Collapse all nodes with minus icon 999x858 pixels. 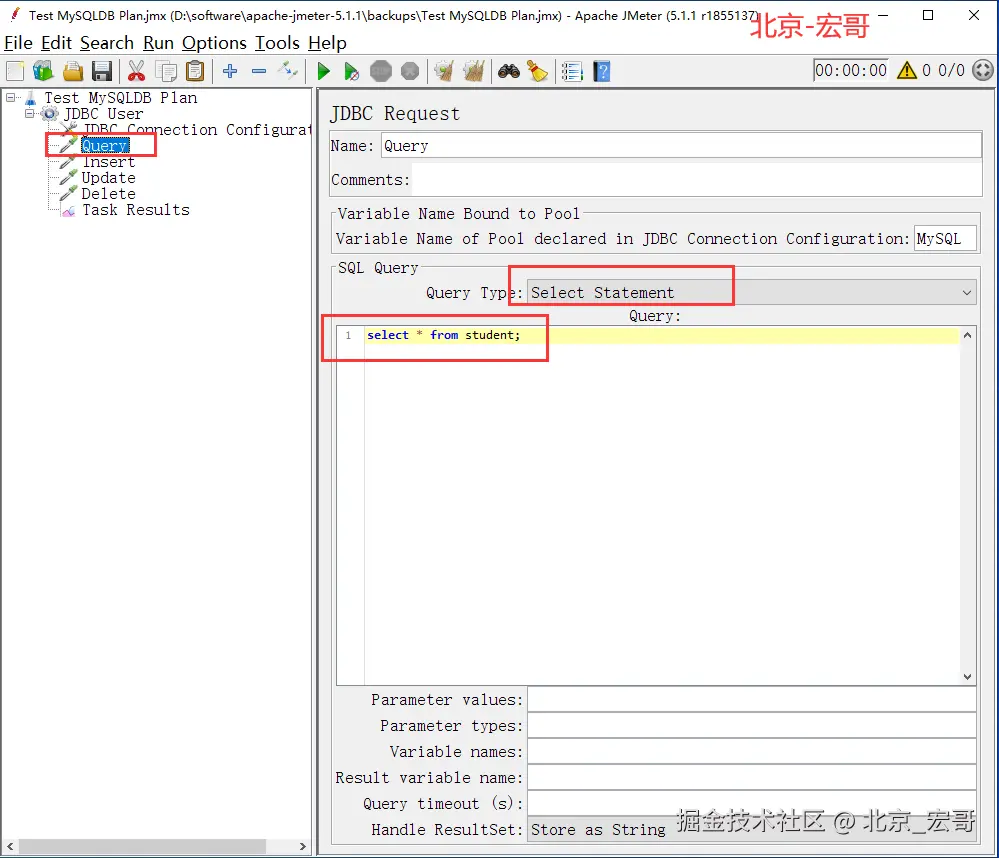[x=259, y=71]
